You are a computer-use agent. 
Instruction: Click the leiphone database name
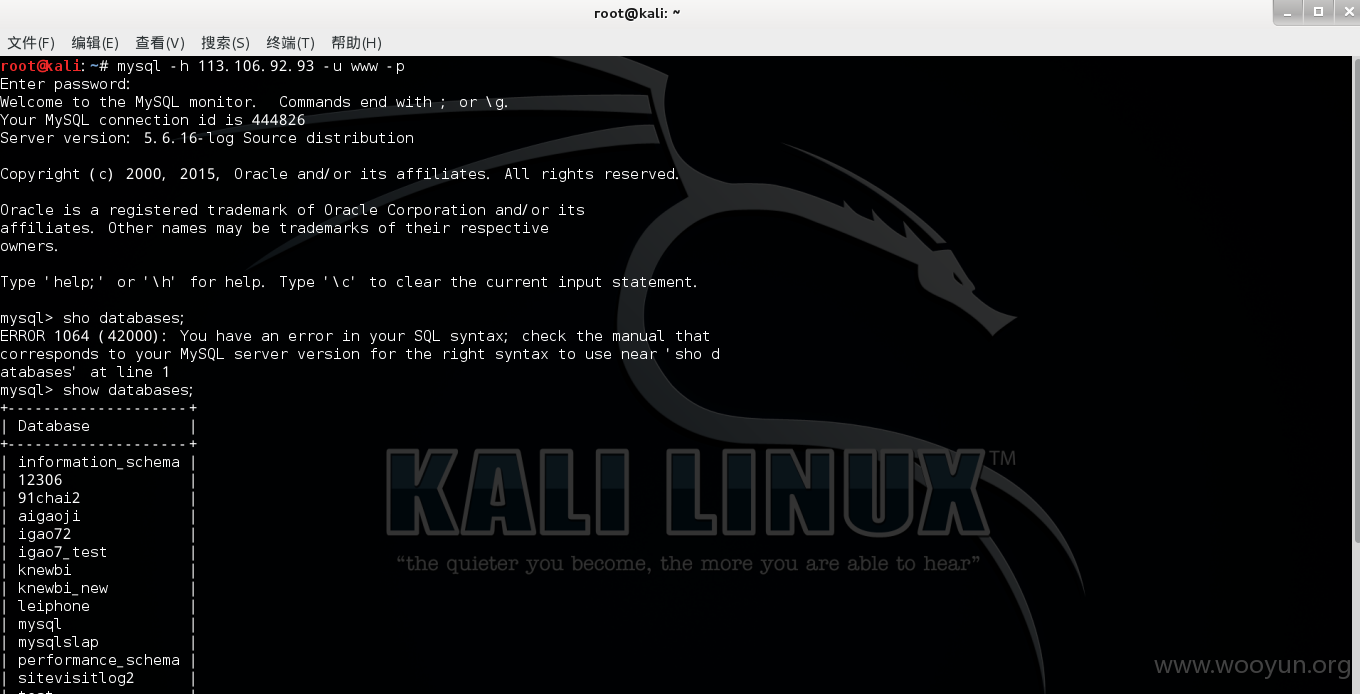click(x=54, y=606)
